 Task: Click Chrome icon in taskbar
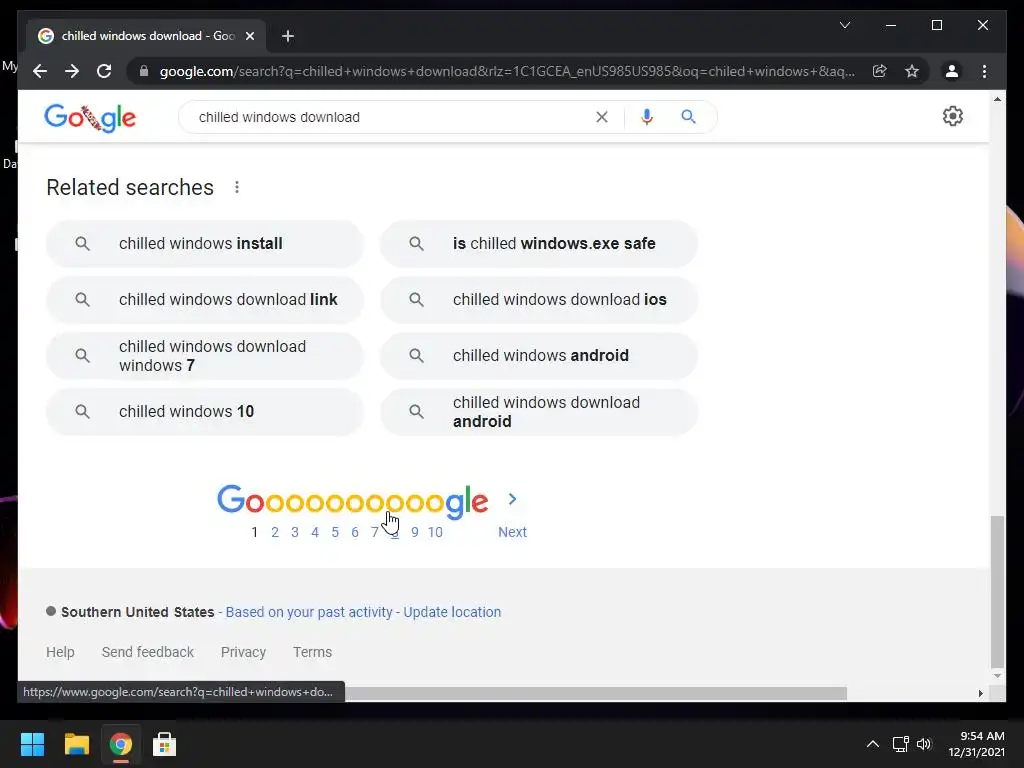(120, 744)
